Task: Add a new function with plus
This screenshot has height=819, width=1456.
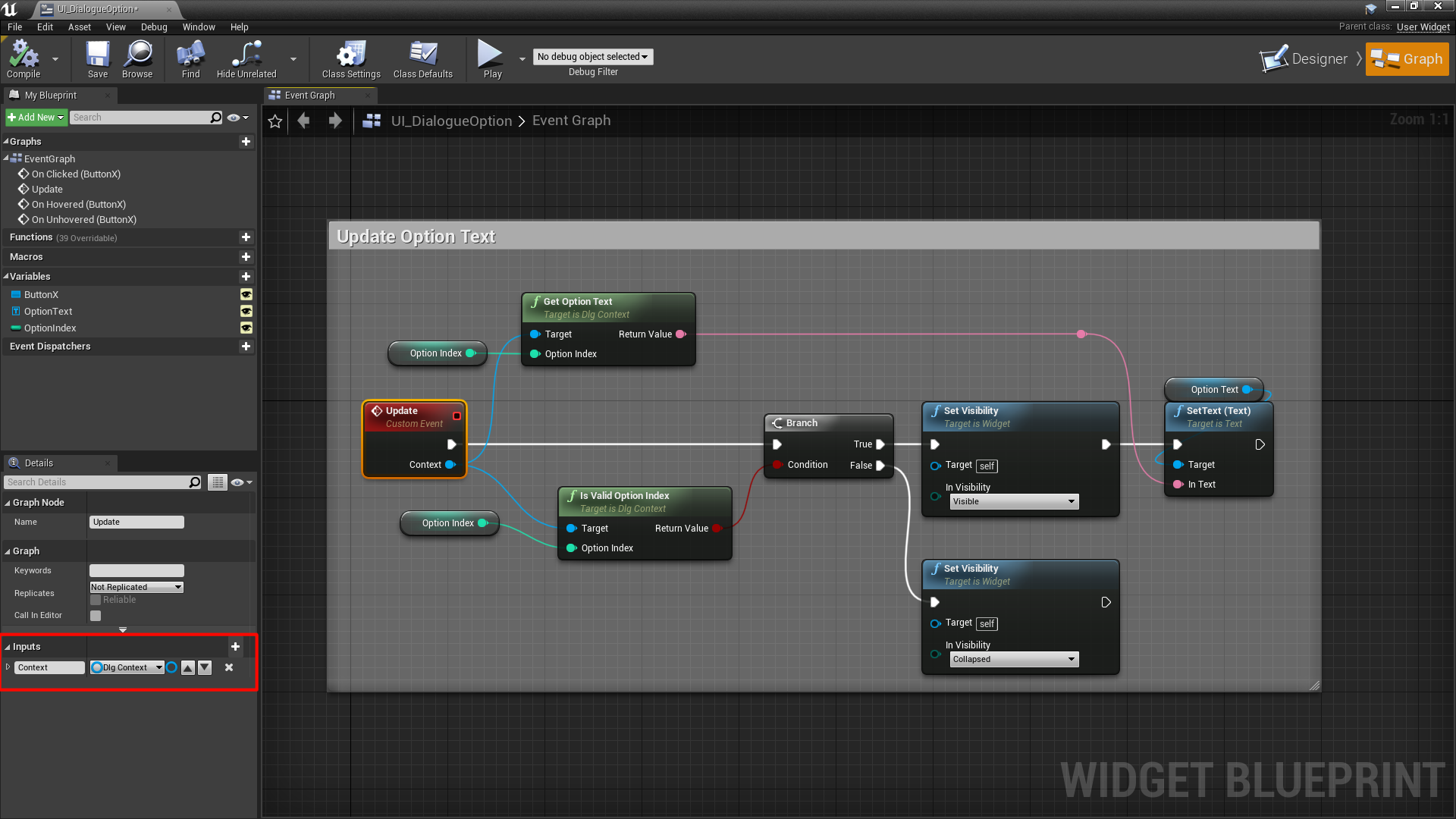Action: pyautogui.click(x=246, y=237)
